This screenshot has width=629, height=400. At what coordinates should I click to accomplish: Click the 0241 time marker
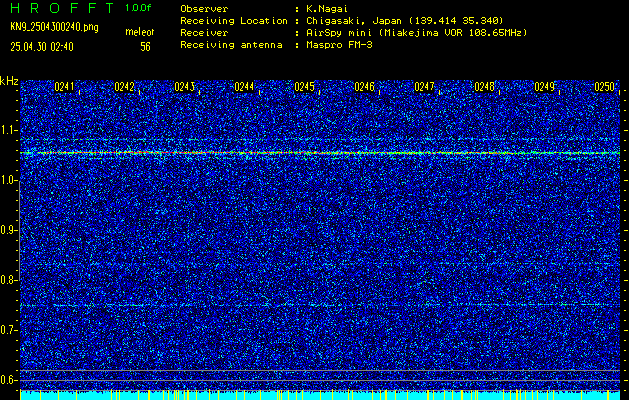[65, 87]
